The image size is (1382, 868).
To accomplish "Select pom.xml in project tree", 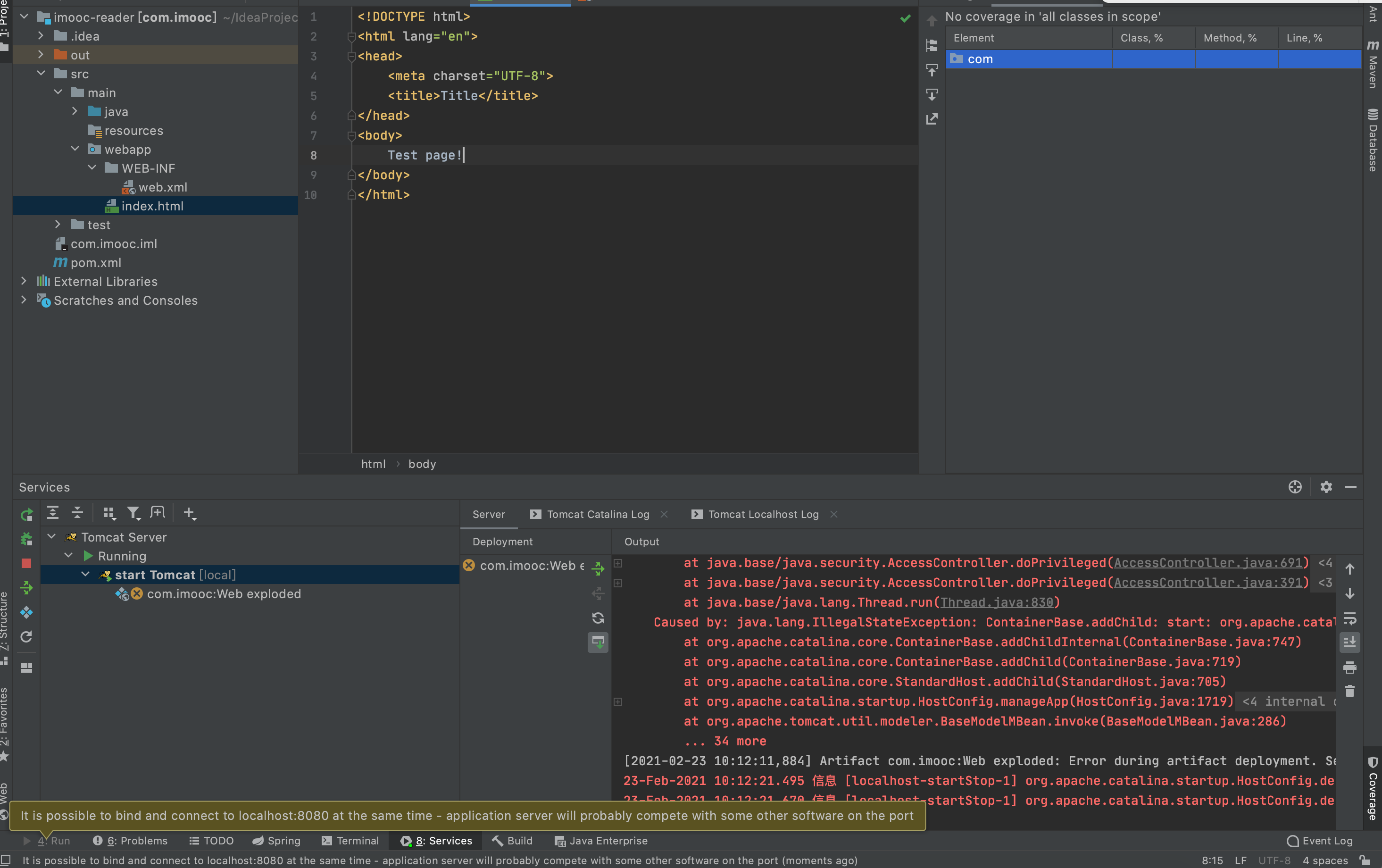I will click(x=87, y=262).
